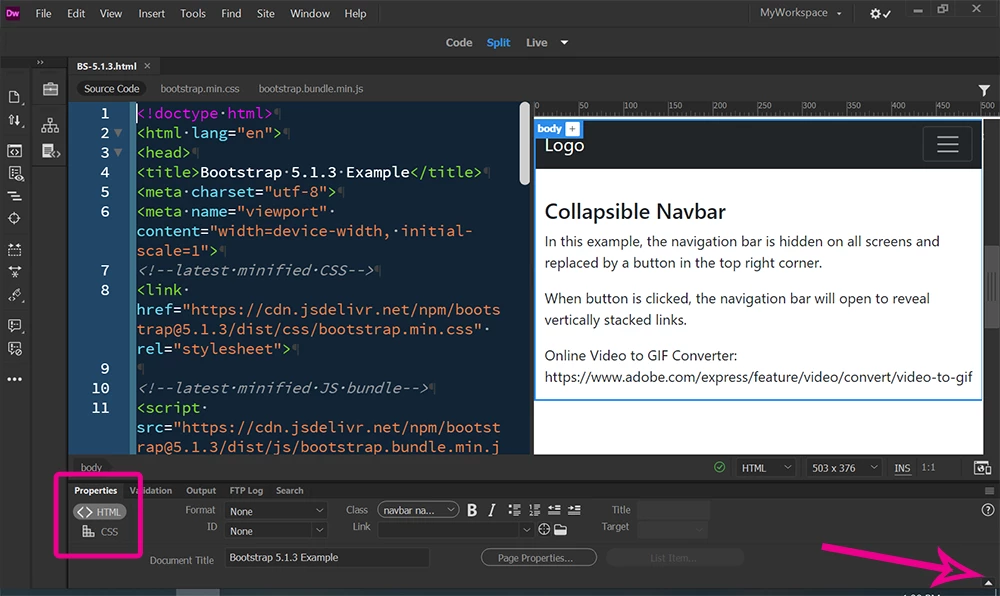Click the filter icon above the document
Image resolution: width=1000 pixels, height=596 pixels.
[x=984, y=90]
